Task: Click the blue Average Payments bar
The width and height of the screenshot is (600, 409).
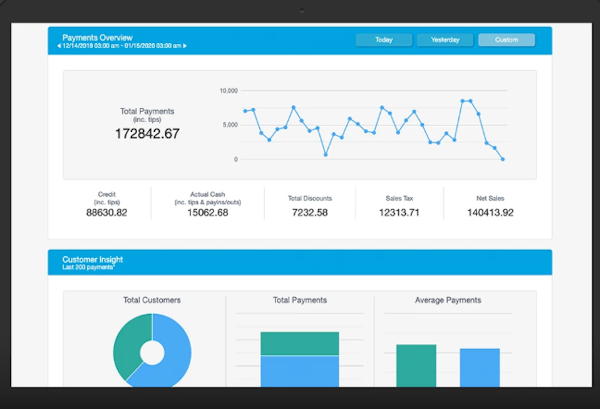Action: (479, 368)
